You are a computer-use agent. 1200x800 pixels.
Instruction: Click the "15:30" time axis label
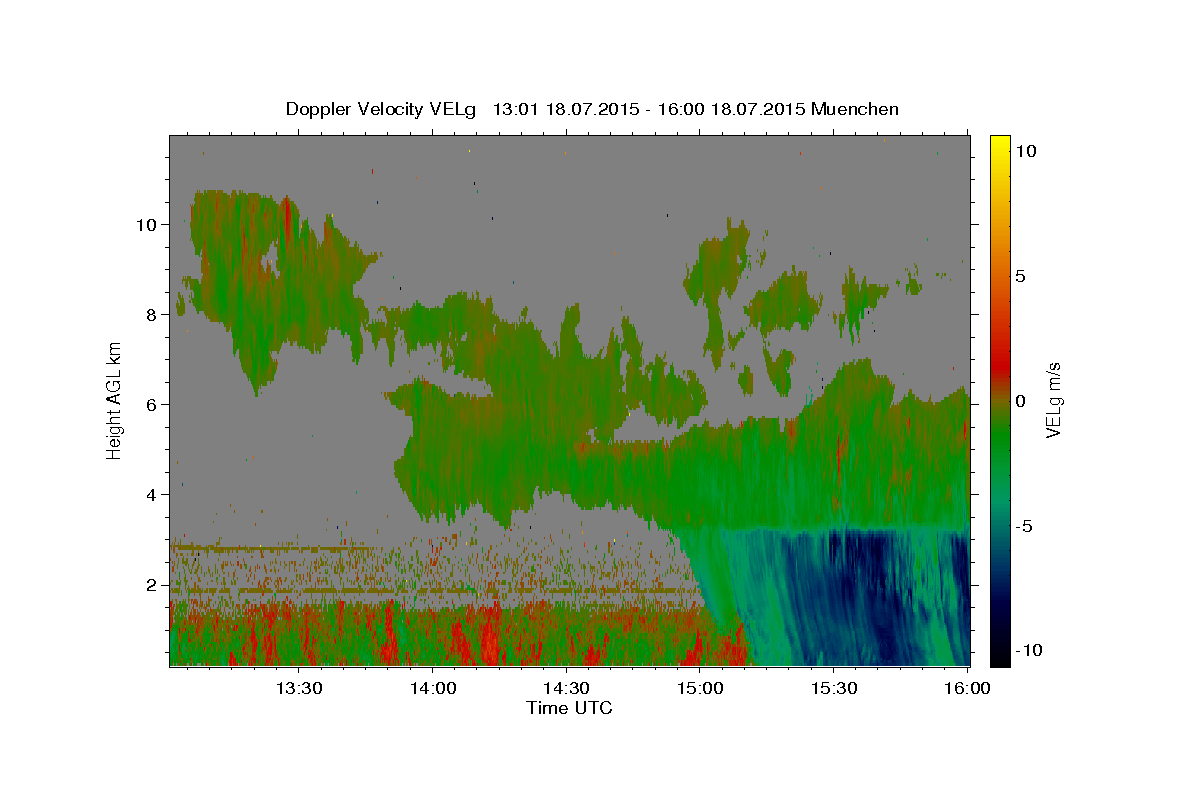coord(834,688)
